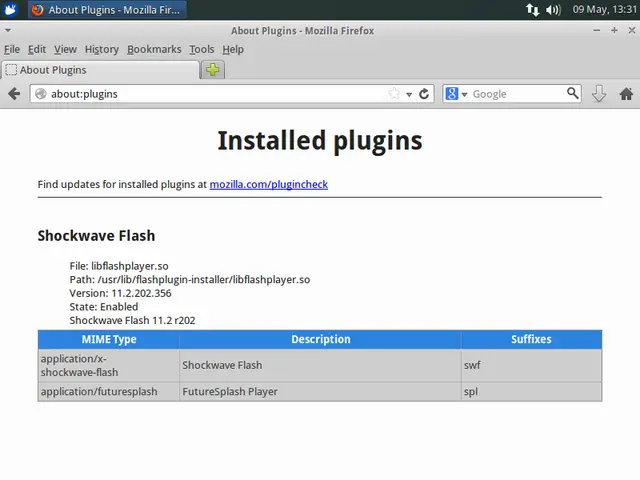Go back with the back arrow
640x480 pixels.
click(x=14, y=94)
